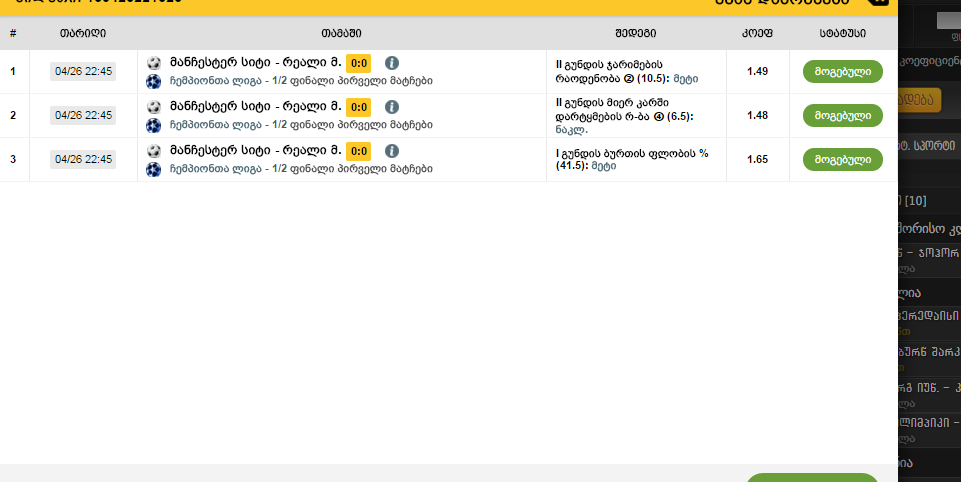Image resolution: width=961 pixels, height=482 pixels.
Task: Click row number 1 cell
Action: 13,72
